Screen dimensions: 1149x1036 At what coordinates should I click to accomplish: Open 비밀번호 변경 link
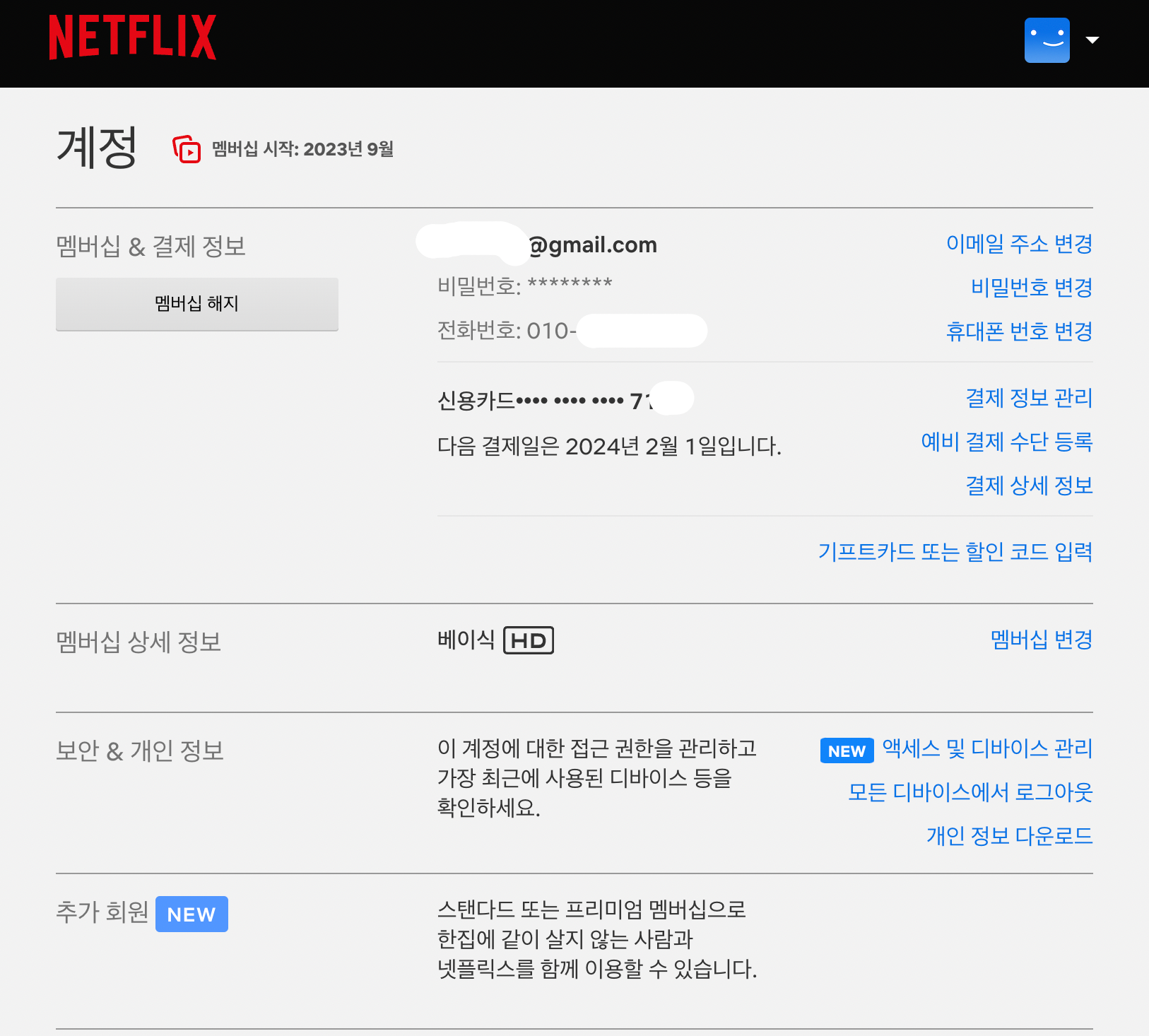pyautogui.click(x=1032, y=288)
